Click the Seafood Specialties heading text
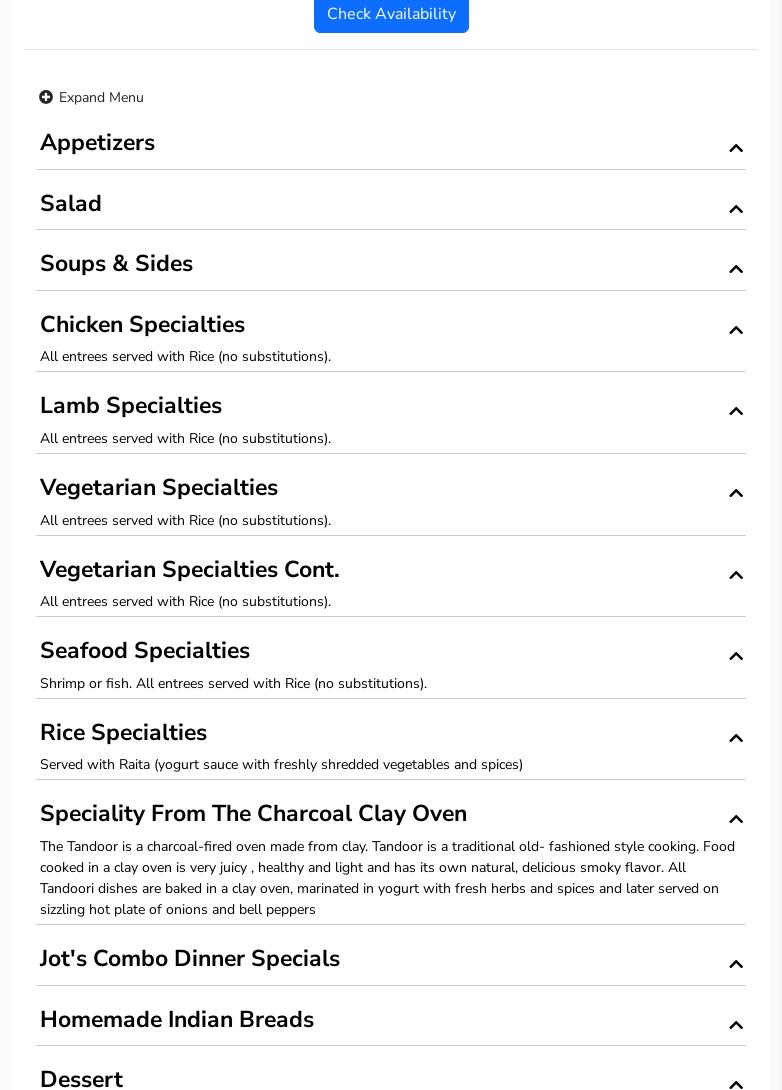Image resolution: width=782 pixels, height=1090 pixels. [x=145, y=651]
